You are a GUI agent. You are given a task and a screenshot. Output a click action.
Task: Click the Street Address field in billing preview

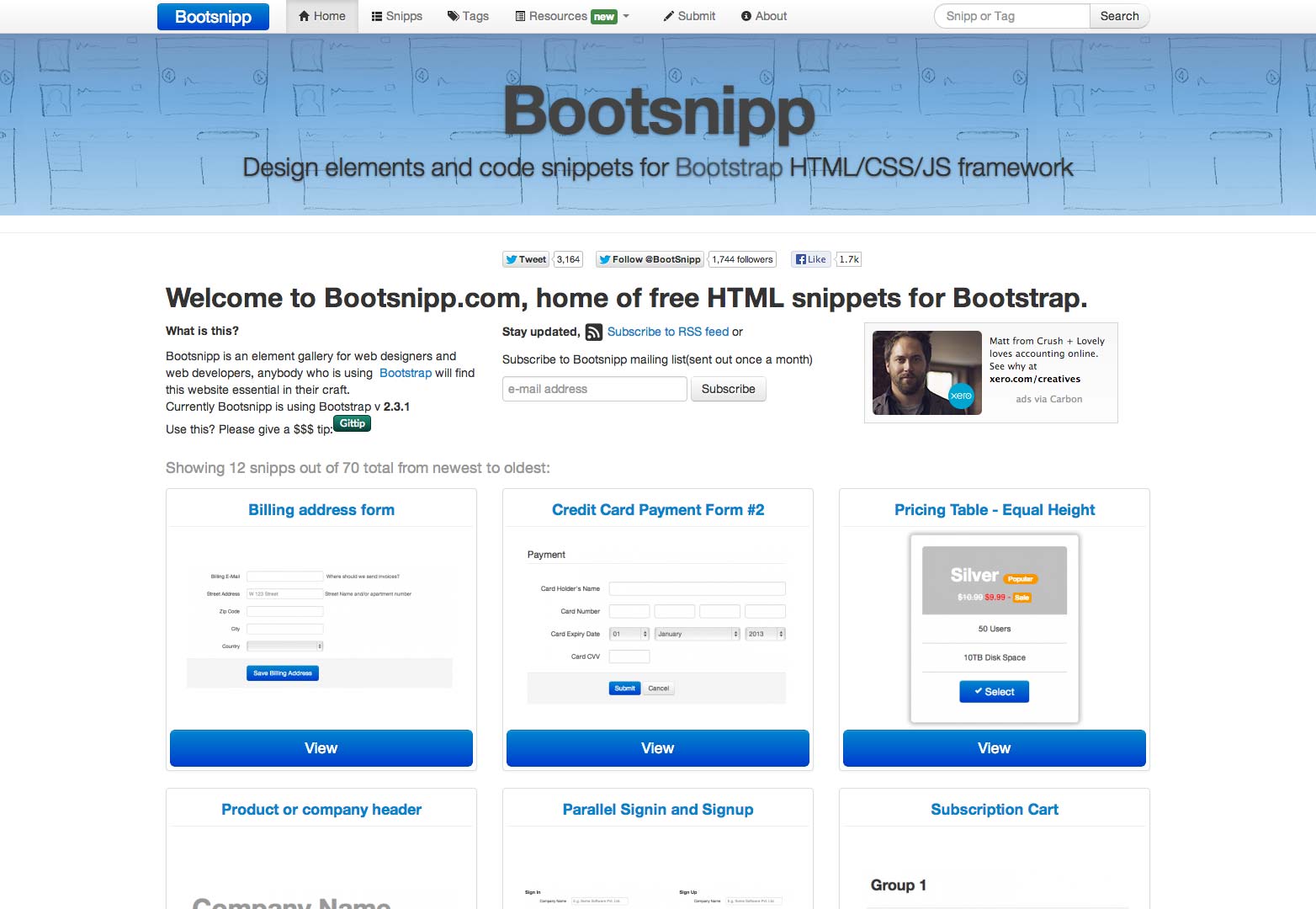pyautogui.click(x=285, y=594)
